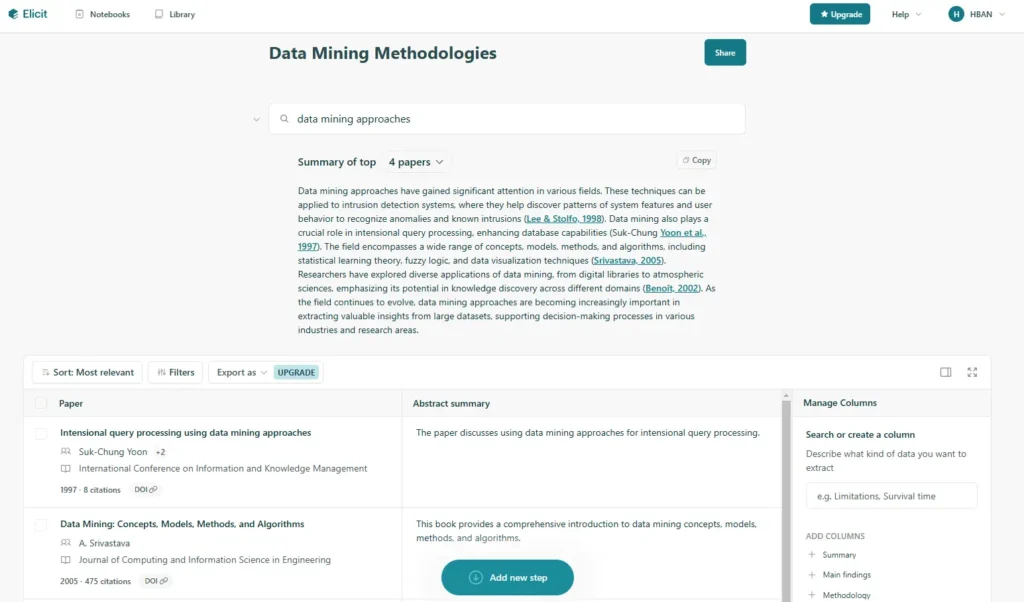Open the Library tab
This screenshot has width=1024, height=602.
tap(174, 14)
